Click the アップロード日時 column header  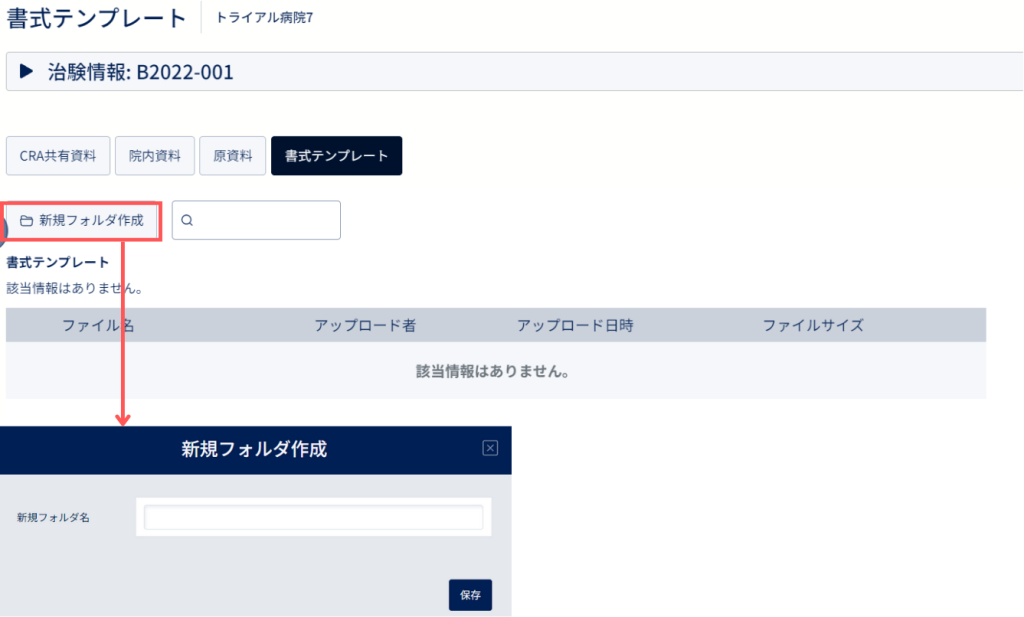coord(575,325)
